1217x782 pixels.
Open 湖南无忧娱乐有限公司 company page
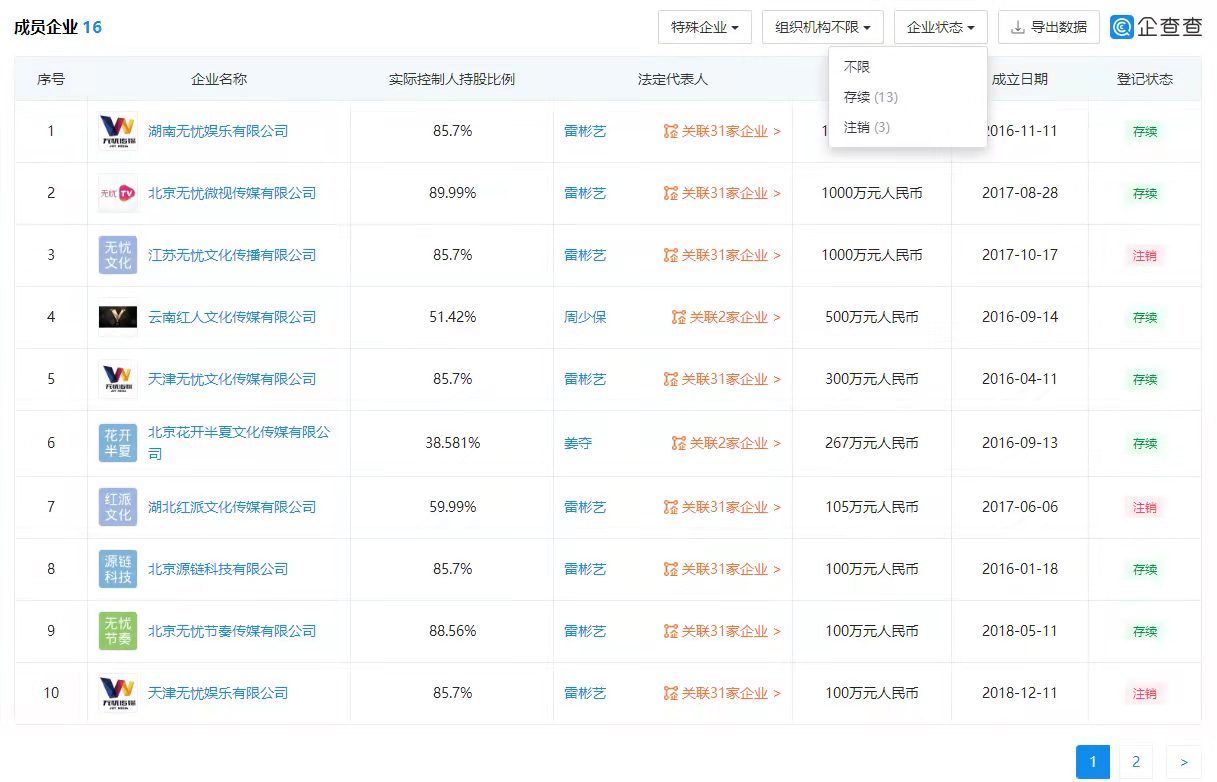click(218, 131)
